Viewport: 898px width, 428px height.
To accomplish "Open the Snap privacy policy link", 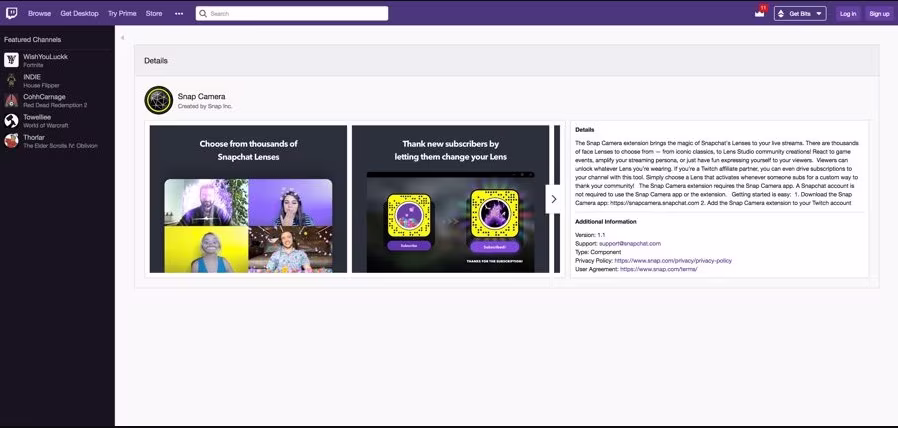I will [673, 261].
